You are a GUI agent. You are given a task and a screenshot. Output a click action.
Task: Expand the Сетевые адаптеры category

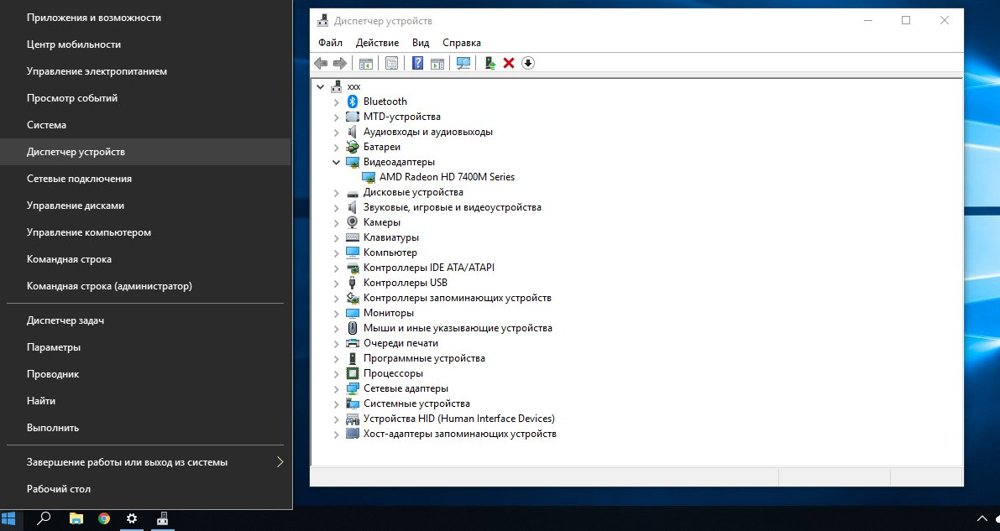pos(336,388)
